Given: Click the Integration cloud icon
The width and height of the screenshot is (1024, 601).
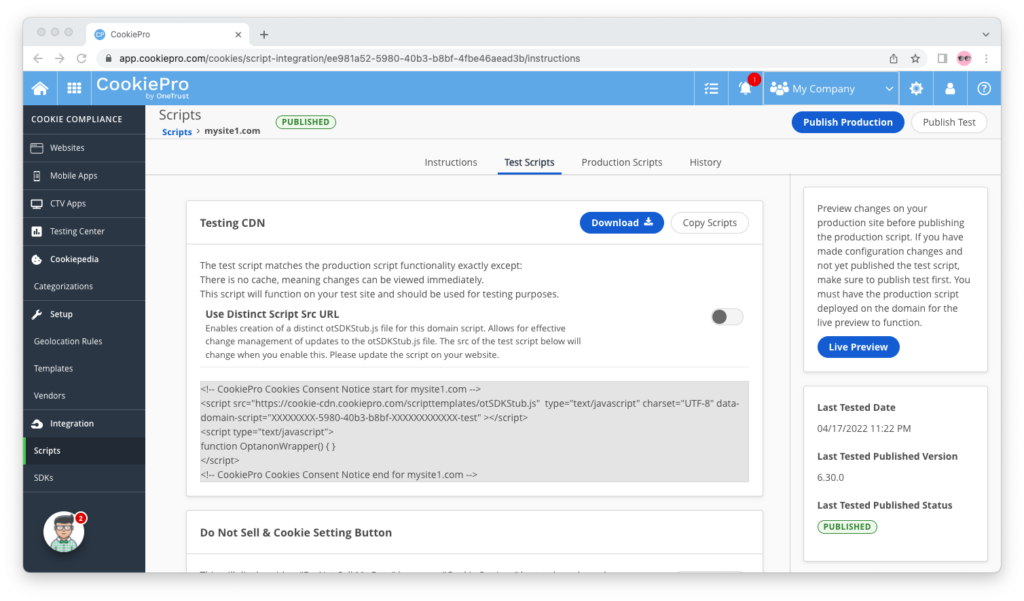Looking at the screenshot, I should 37,423.
